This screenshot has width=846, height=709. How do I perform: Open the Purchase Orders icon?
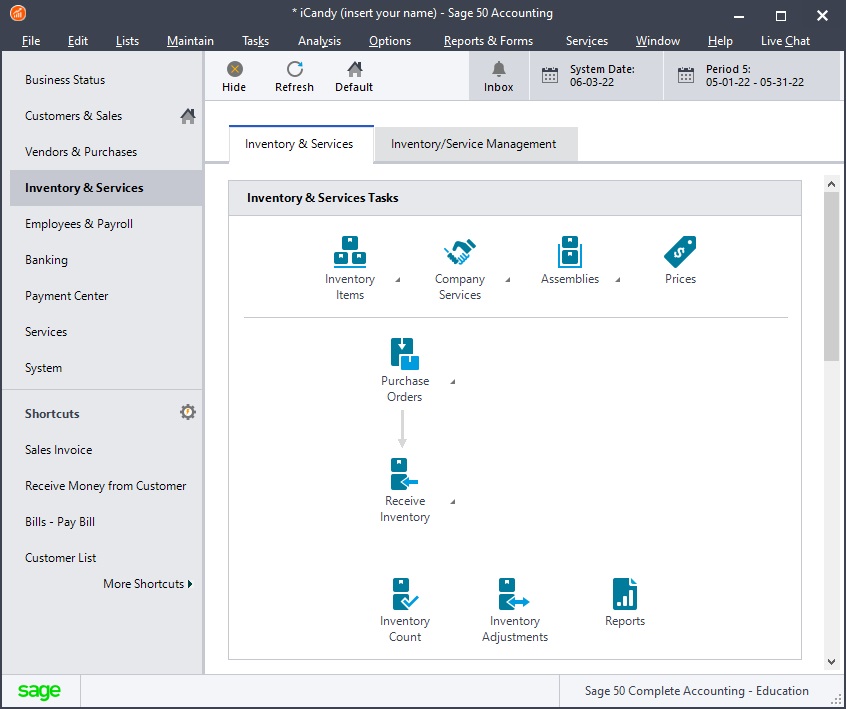[x=405, y=353]
